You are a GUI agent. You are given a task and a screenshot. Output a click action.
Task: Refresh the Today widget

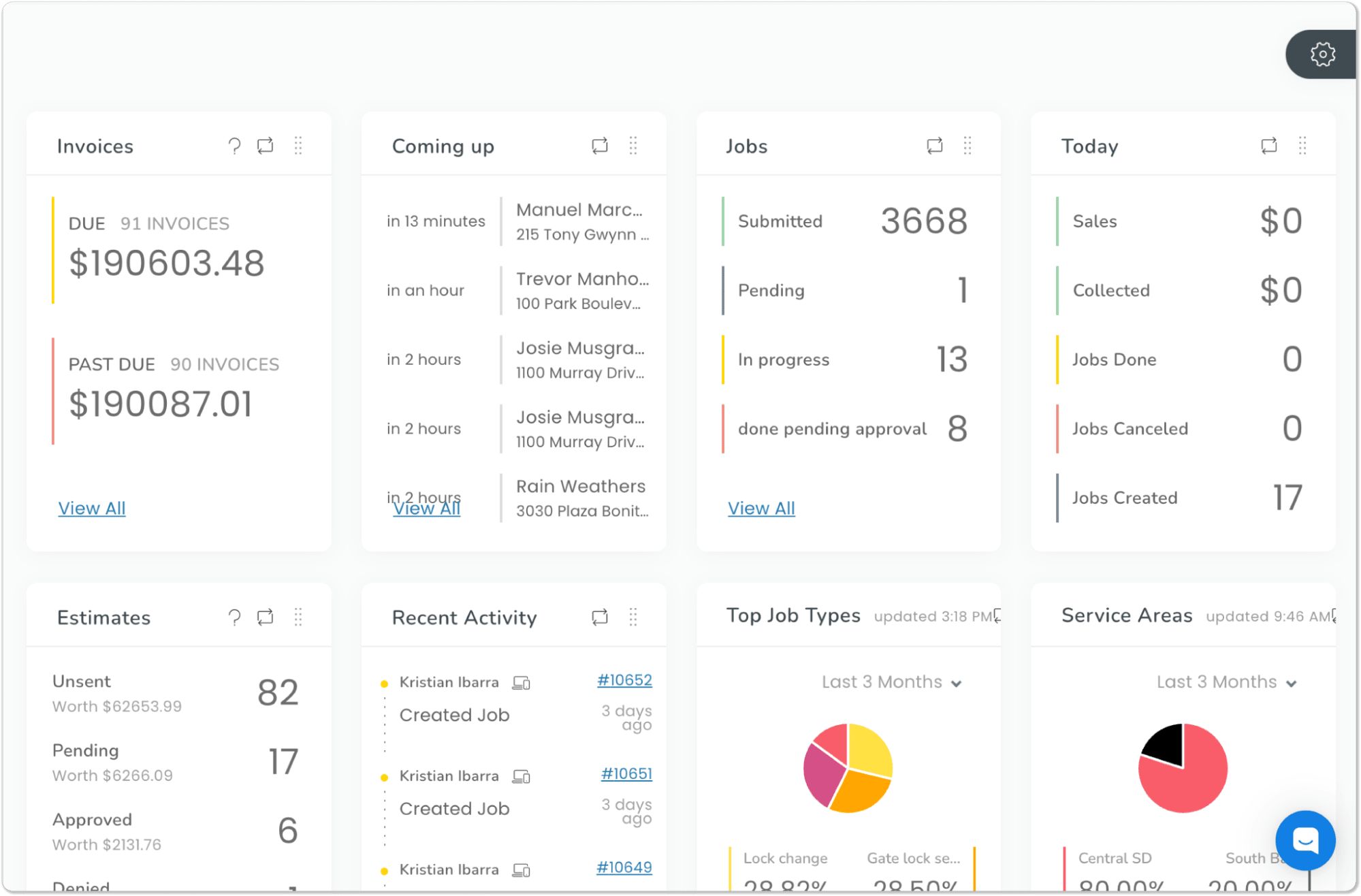point(1269,146)
